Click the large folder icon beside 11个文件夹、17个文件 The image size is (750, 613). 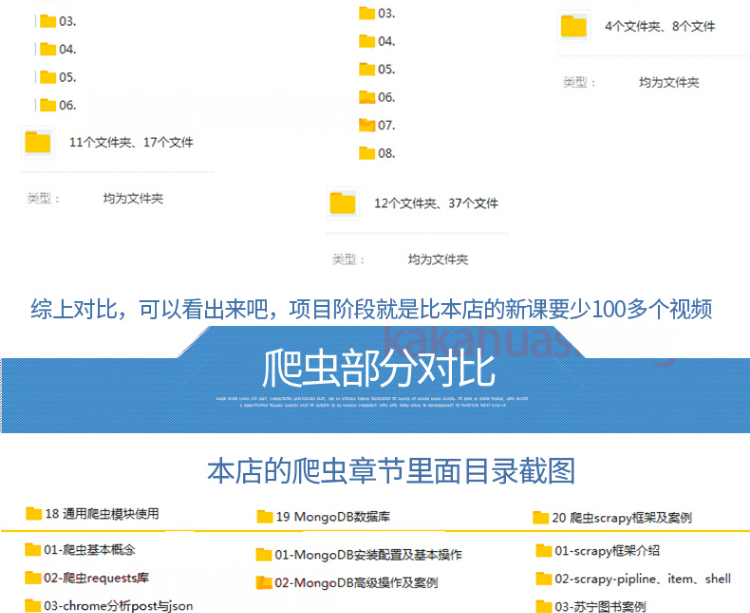tap(38, 142)
